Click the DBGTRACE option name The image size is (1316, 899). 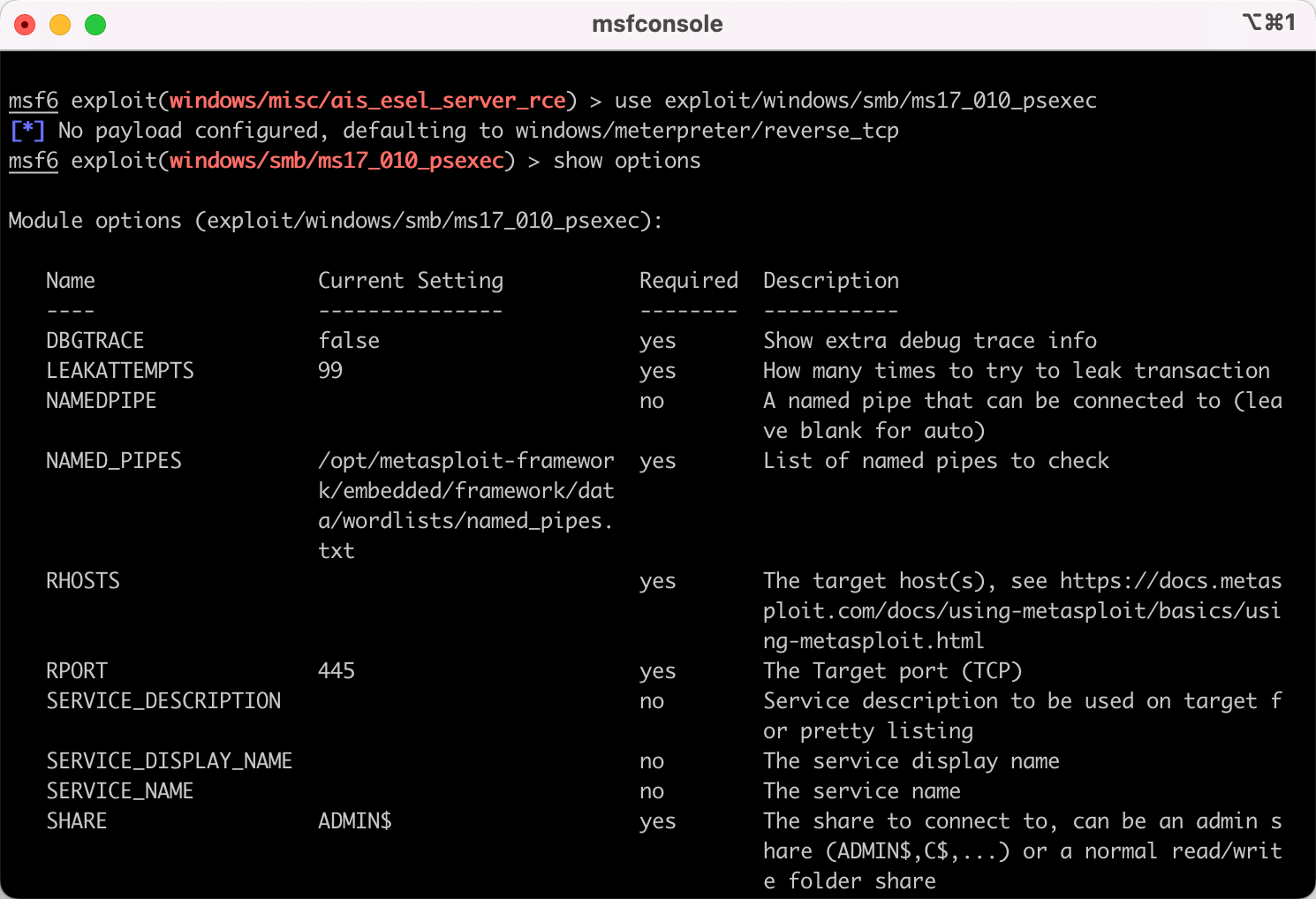(95, 341)
